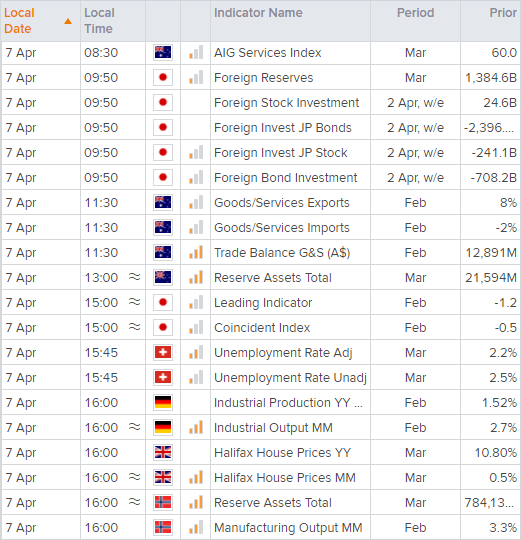Open the Coincident Index indicator
521x540 pixels.
click(x=262, y=328)
